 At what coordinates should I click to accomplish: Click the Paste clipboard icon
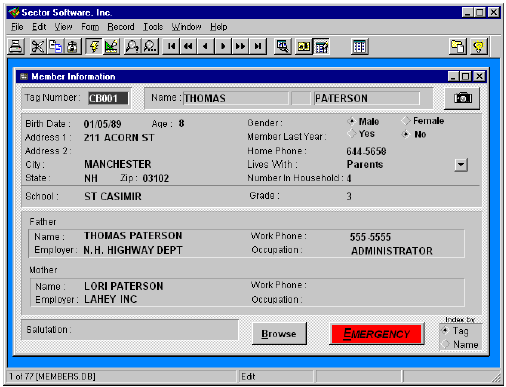tap(72, 46)
